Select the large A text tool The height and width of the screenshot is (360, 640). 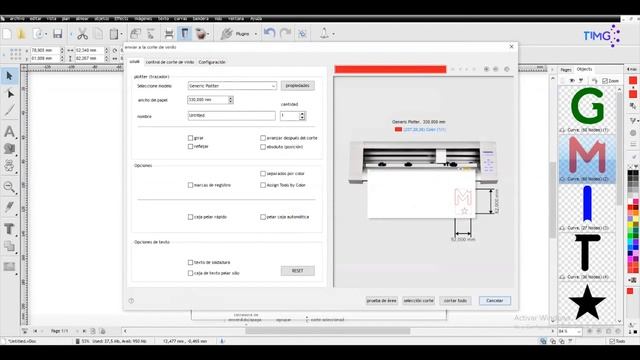coord(9,131)
